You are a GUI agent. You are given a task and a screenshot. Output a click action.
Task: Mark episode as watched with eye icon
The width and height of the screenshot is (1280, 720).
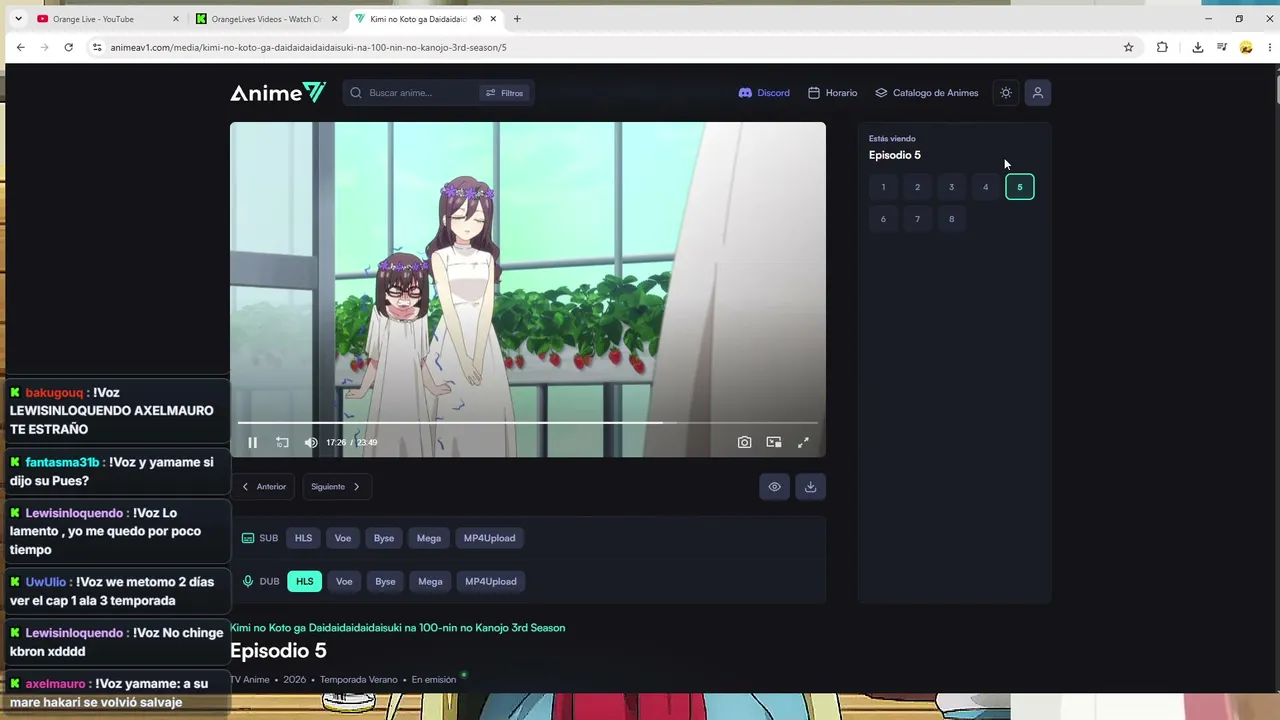774,487
